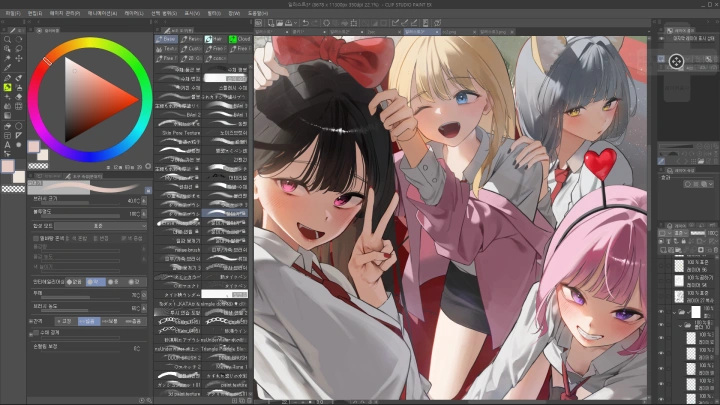Adjust the 손떨림 보정 value stepper
Screen dimensions: 720x405
(x=139, y=349)
